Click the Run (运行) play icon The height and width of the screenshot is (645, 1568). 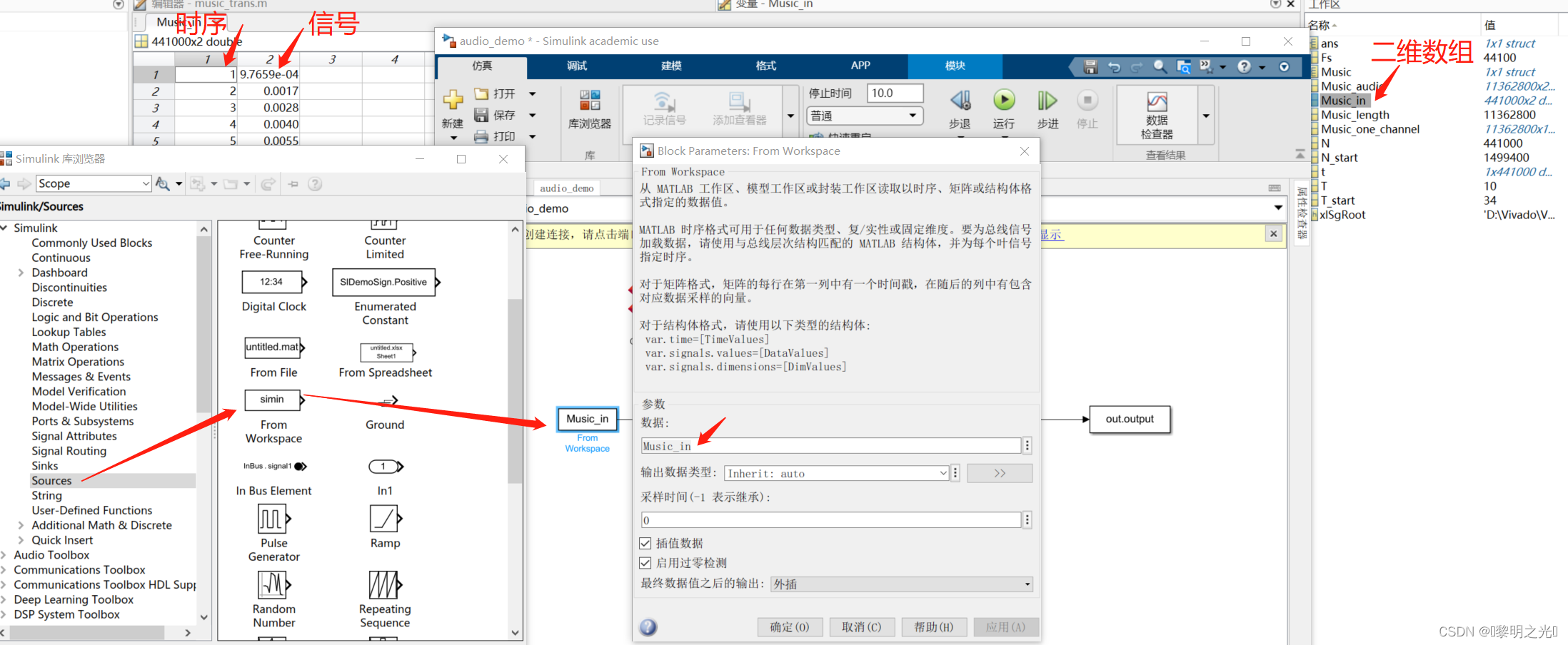coord(1003,101)
